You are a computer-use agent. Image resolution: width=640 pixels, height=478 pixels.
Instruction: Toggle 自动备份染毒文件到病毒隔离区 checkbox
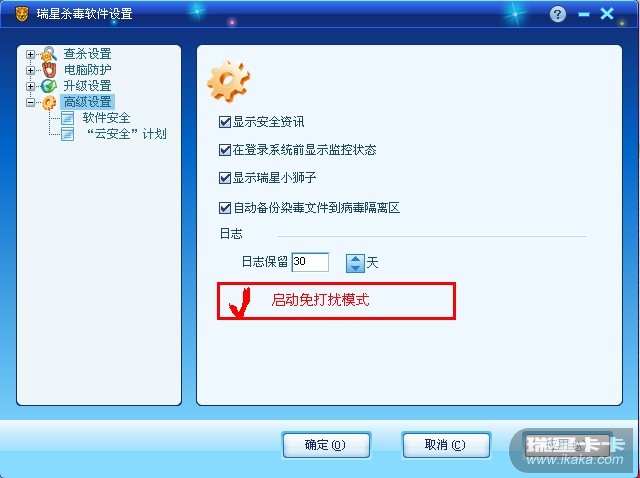click(225, 208)
